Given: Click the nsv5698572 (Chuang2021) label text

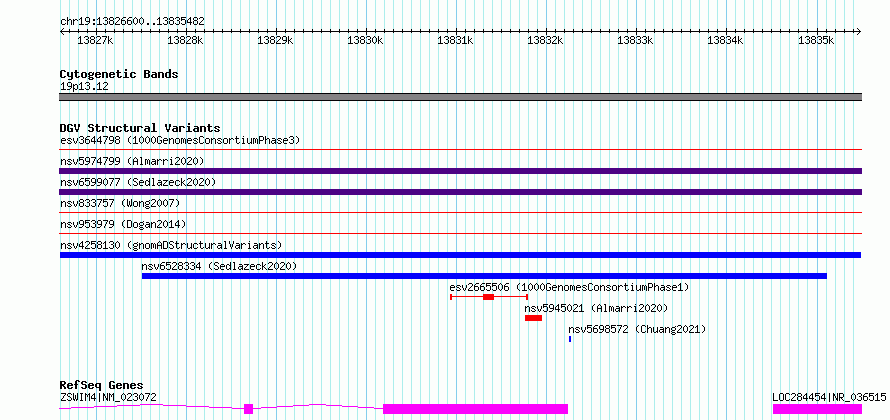Looking at the screenshot, I should [x=637, y=329].
